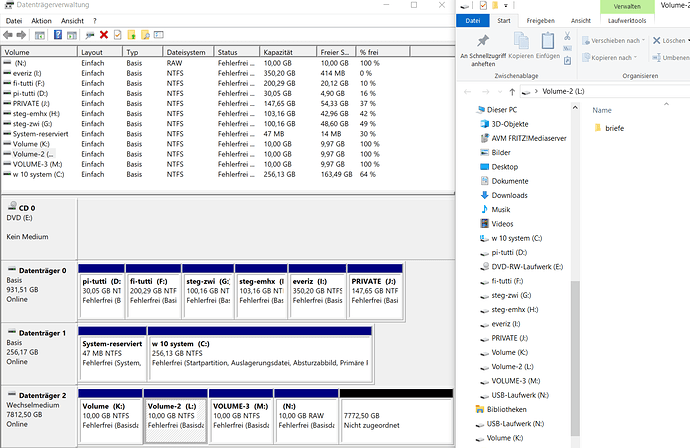Click the sort arrow above the Name column header
The height and width of the screenshot is (448, 690).
[666, 104]
